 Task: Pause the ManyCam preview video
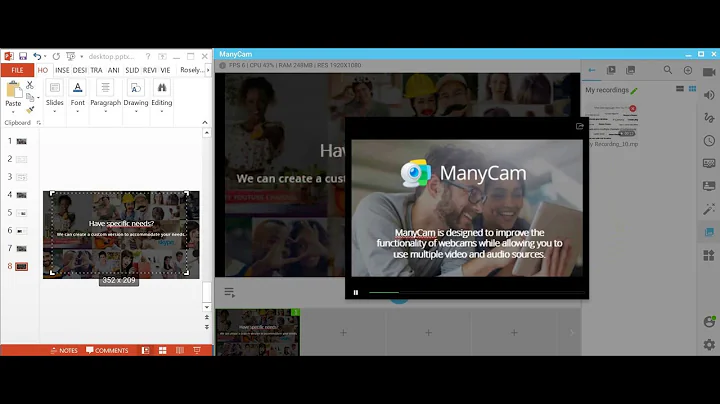coord(356,292)
